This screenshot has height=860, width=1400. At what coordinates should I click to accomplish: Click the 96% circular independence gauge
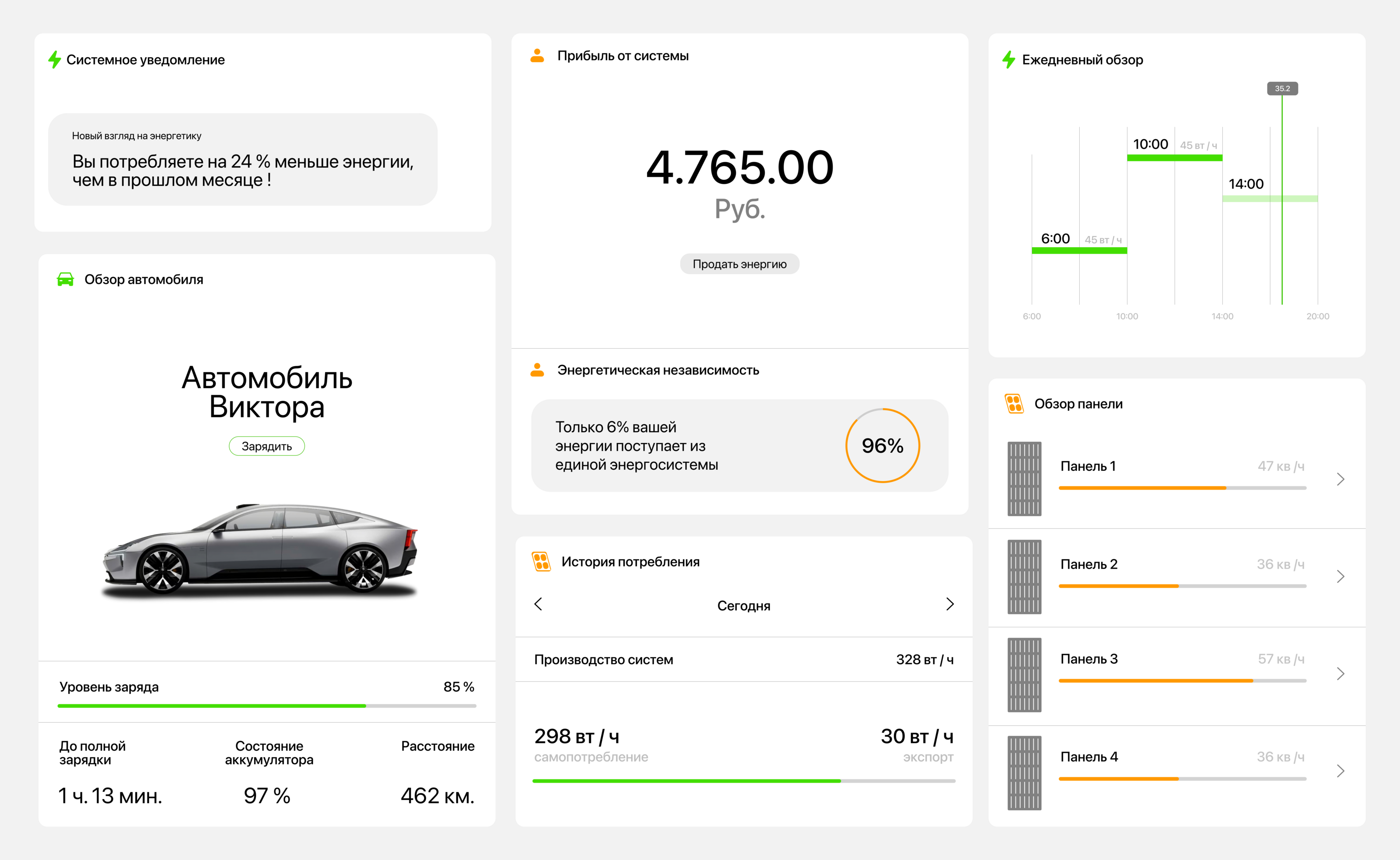coord(882,445)
